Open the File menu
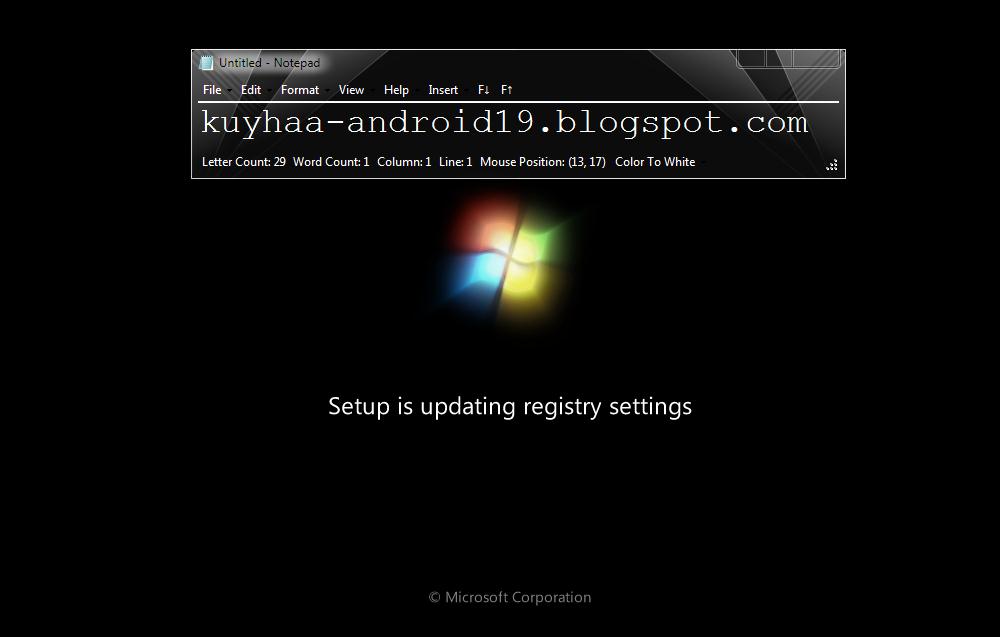The image size is (1000, 637). click(212, 90)
